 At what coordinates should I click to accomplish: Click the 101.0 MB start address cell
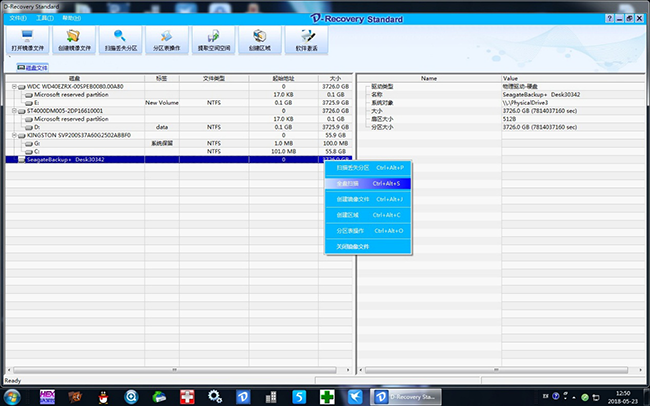point(284,152)
